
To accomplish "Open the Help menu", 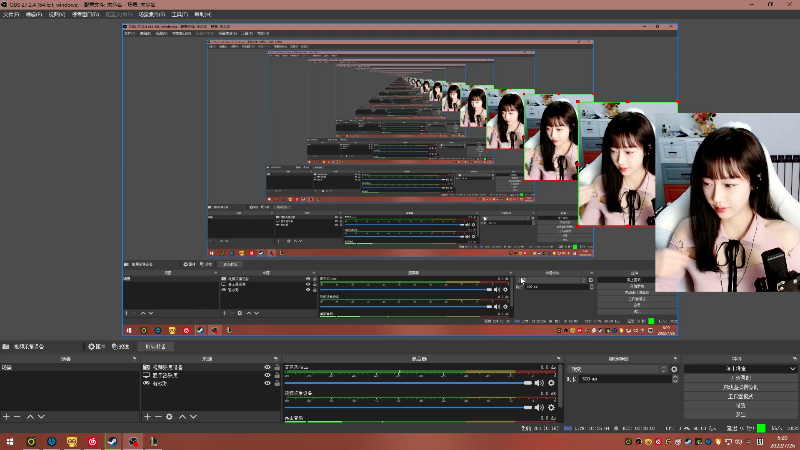I will point(203,14).
